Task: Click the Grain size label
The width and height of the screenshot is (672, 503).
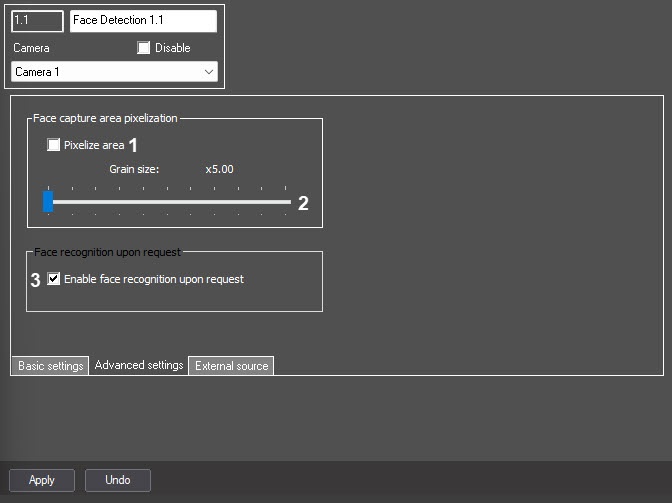Action: coord(134,169)
